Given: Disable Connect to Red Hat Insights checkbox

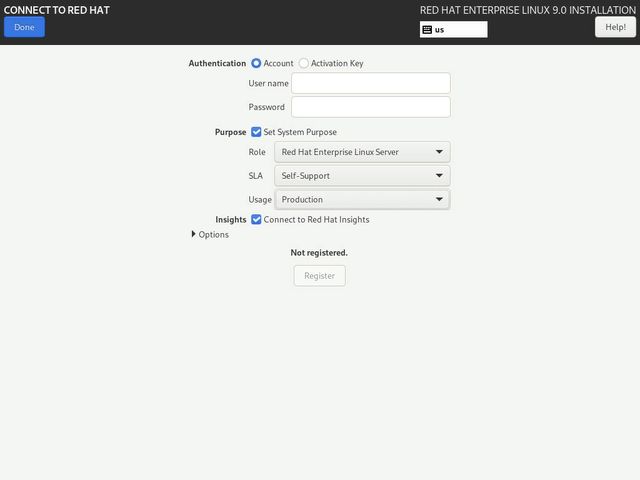Looking at the screenshot, I should click(x=256, y=219).
